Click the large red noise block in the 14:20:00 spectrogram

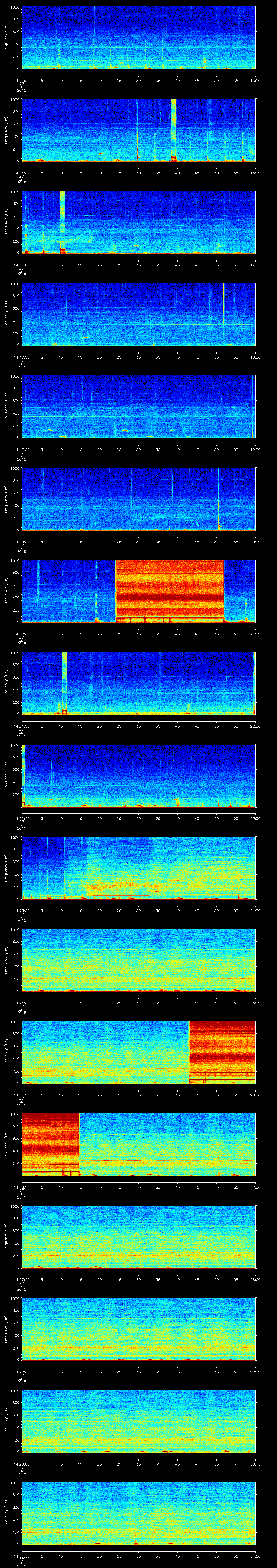pos(169,590)
